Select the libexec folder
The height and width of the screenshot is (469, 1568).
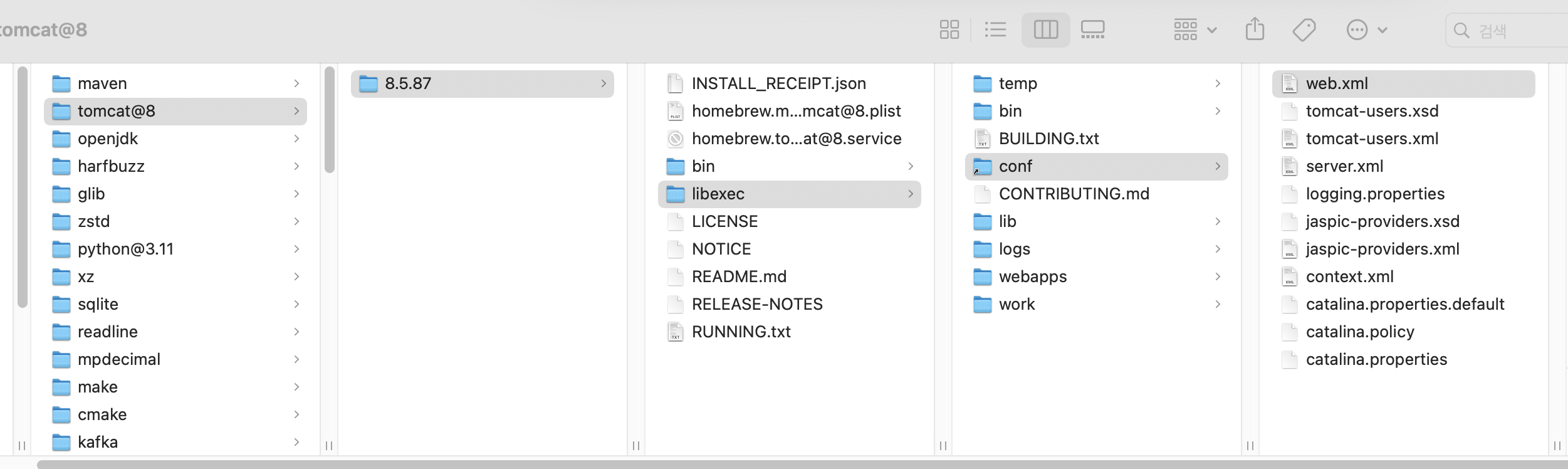pyautogui.click(x=790, y=194)
